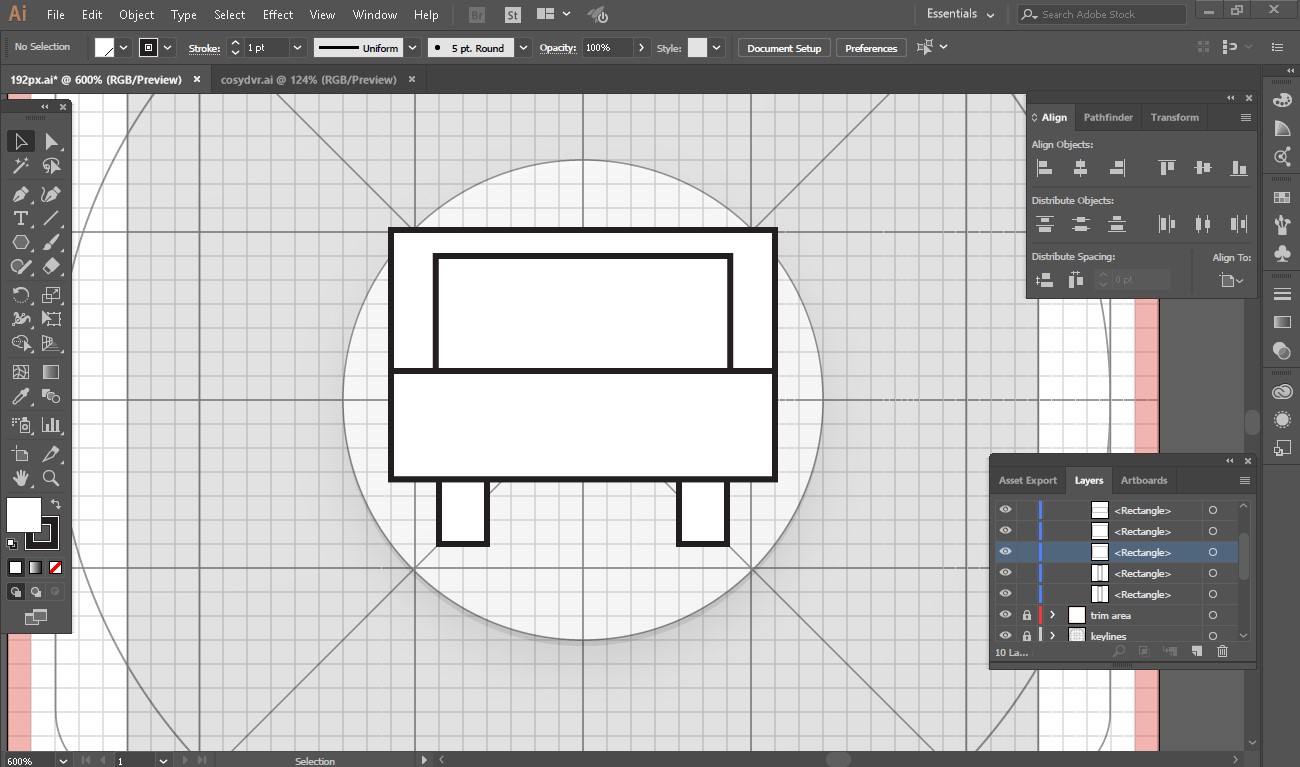Open the Opacity slider arrow
The image size is (1300, 767).
pos(641,48)
